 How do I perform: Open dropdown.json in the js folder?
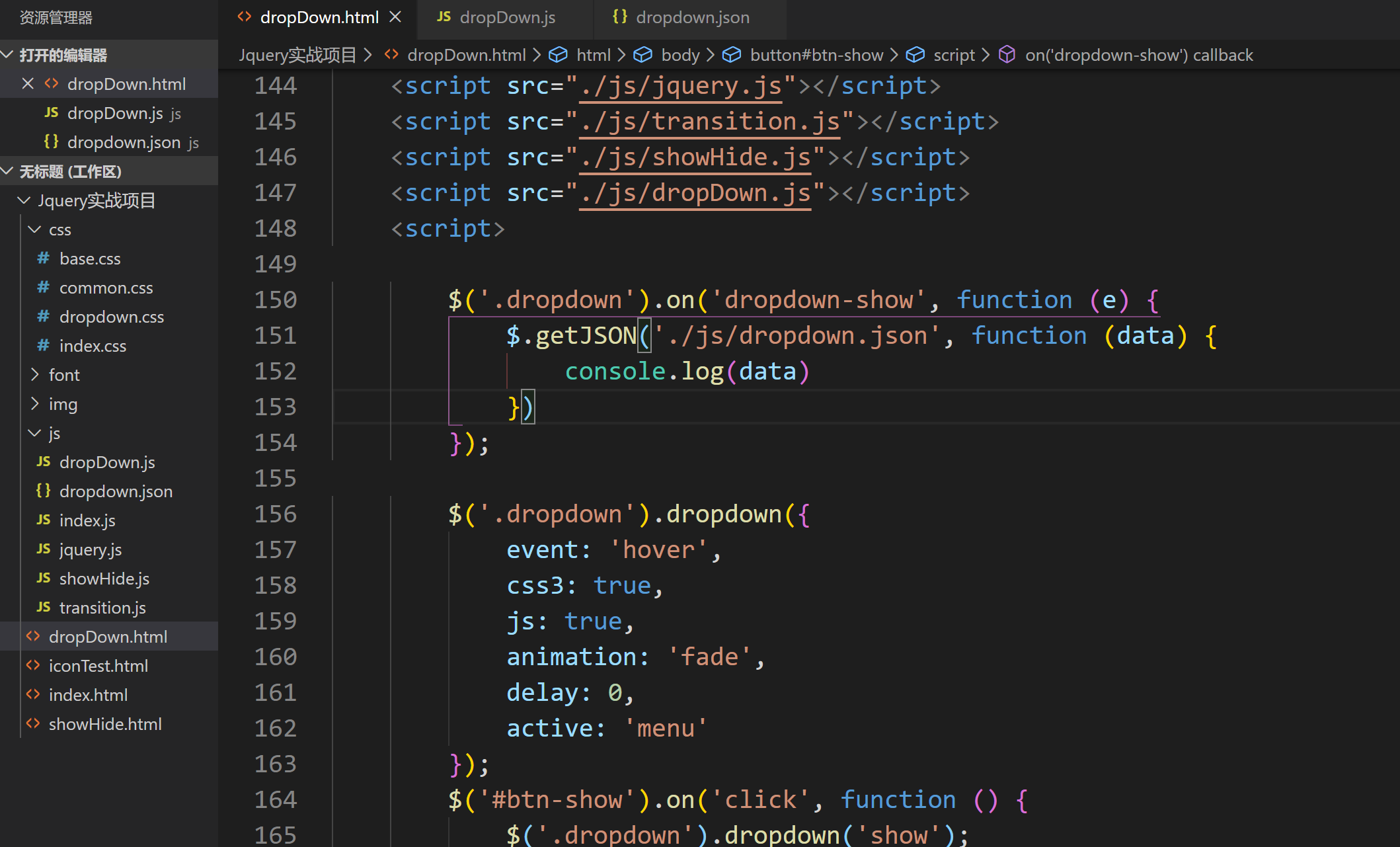pyautogui.click(x=109, y=491)
